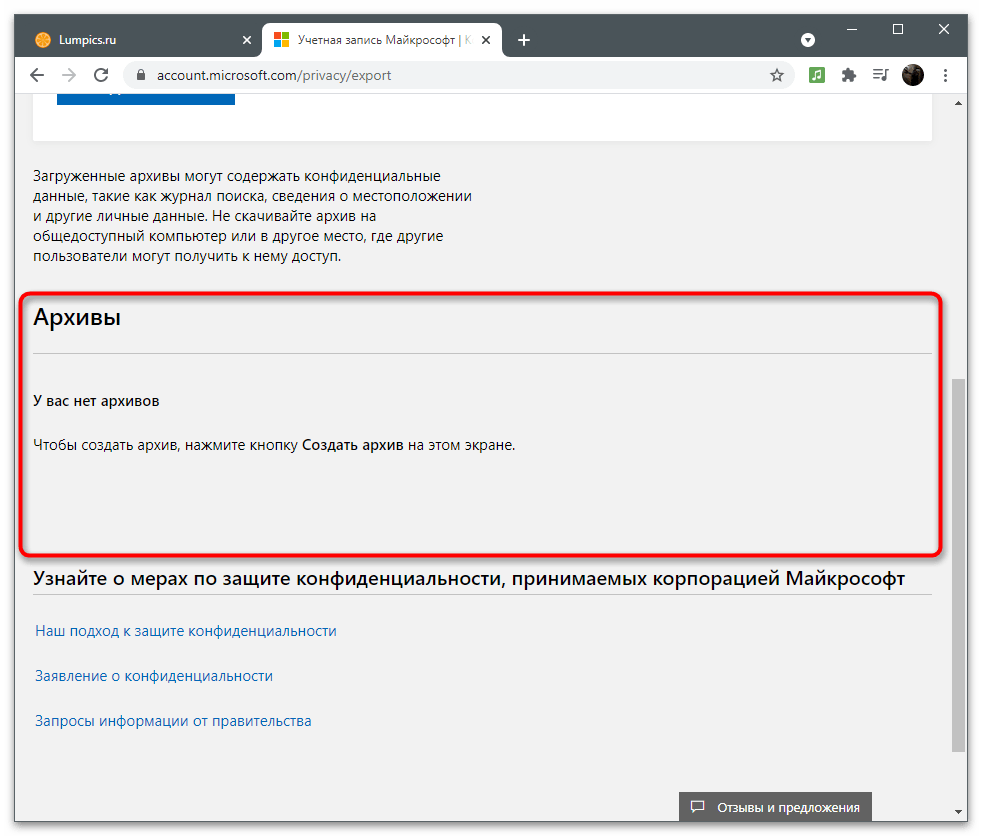
Task: Open a new tab with plus button
Action: (524, 40)
